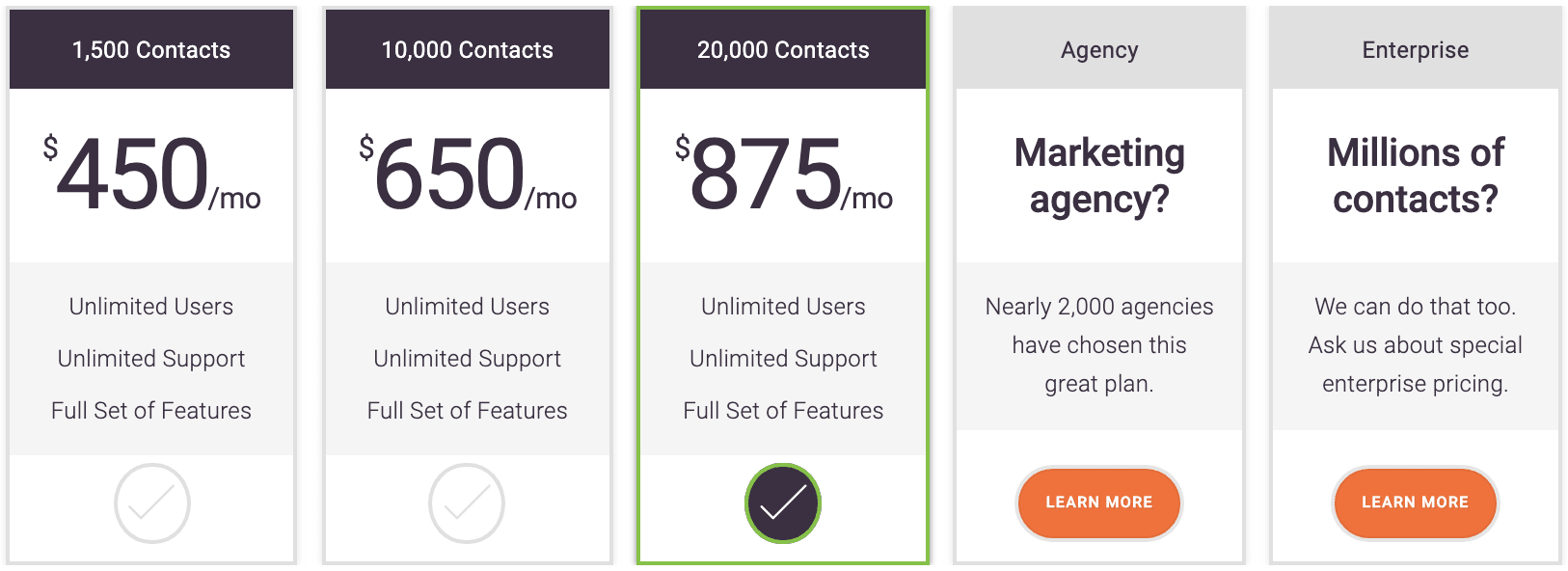The width and height of the screenshot is (1568, 571).
Task: Click Unlimited Users in the 1,500 Contacts card
Action: (x=151, y=307)
